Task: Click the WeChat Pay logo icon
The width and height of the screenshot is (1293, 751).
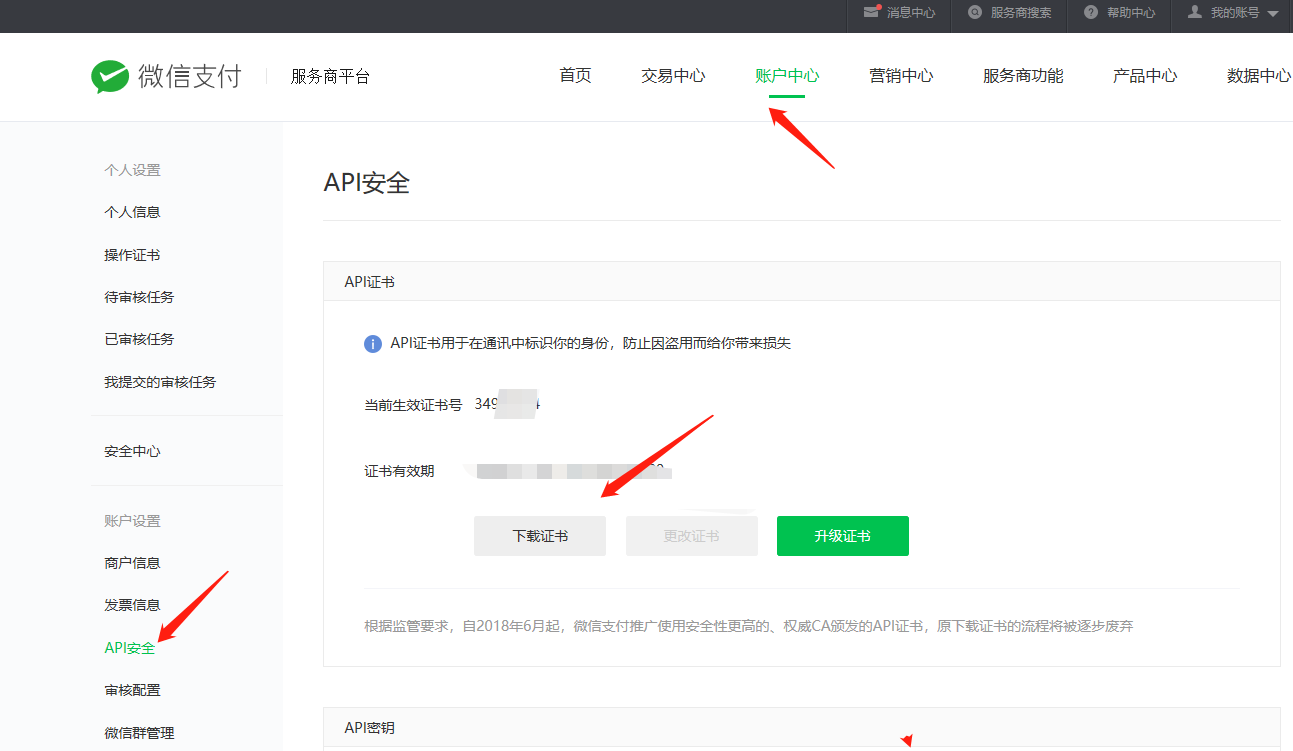Action: (x=110, y=77)
